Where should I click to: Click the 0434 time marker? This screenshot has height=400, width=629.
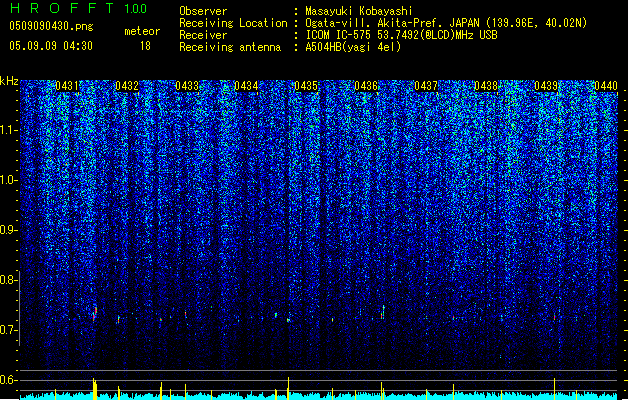(246, 86)
